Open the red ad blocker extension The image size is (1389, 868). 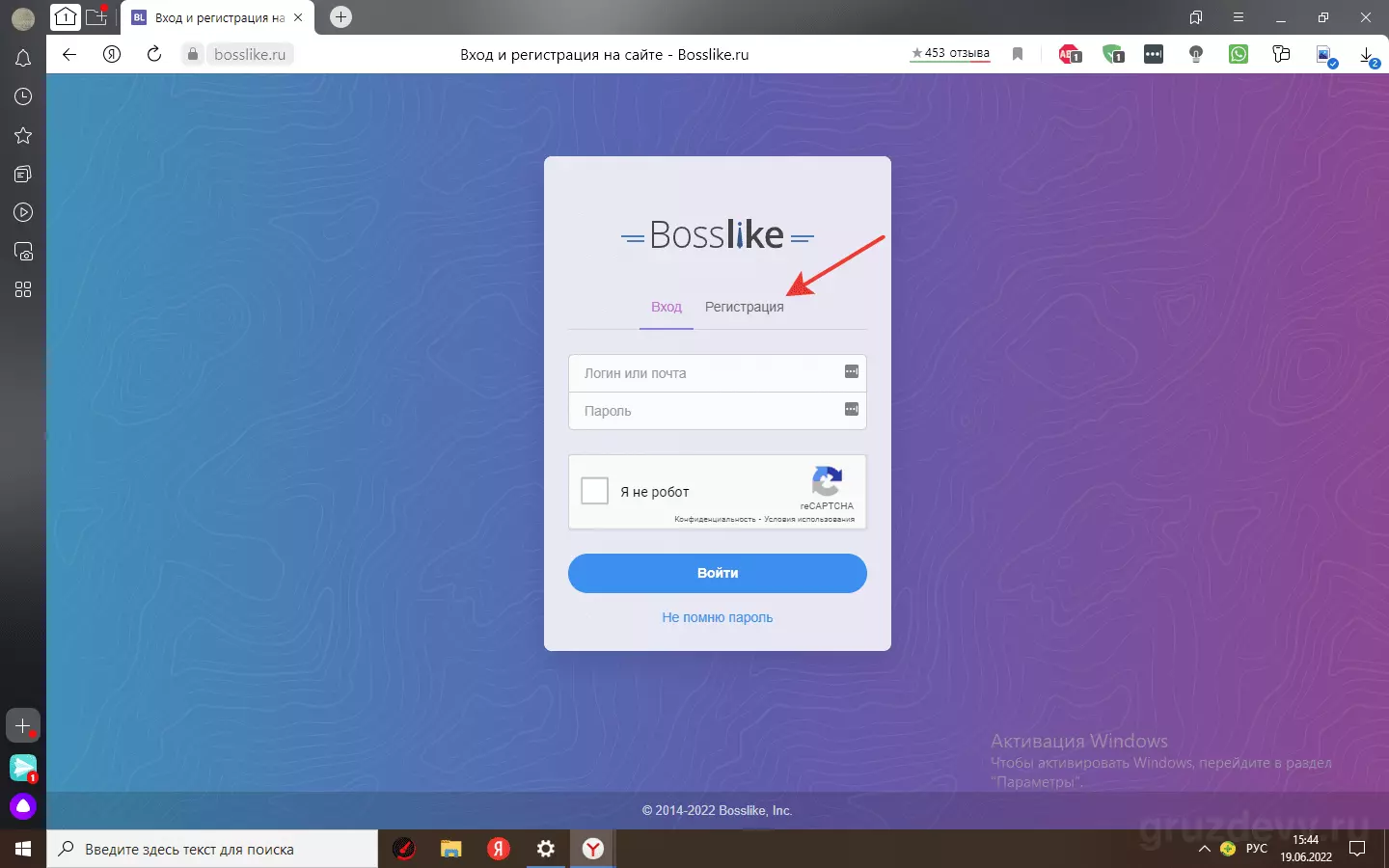coord(1070,54)
